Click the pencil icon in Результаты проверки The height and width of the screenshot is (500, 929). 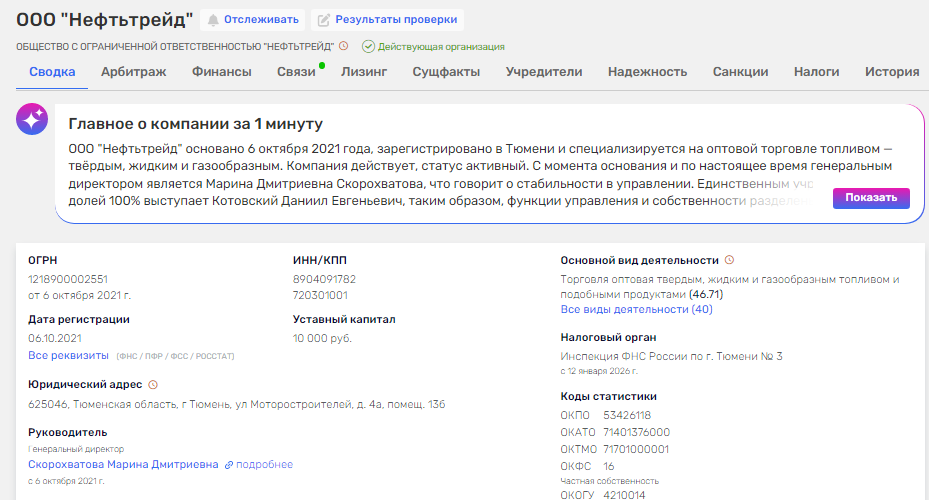click(323, 20)
